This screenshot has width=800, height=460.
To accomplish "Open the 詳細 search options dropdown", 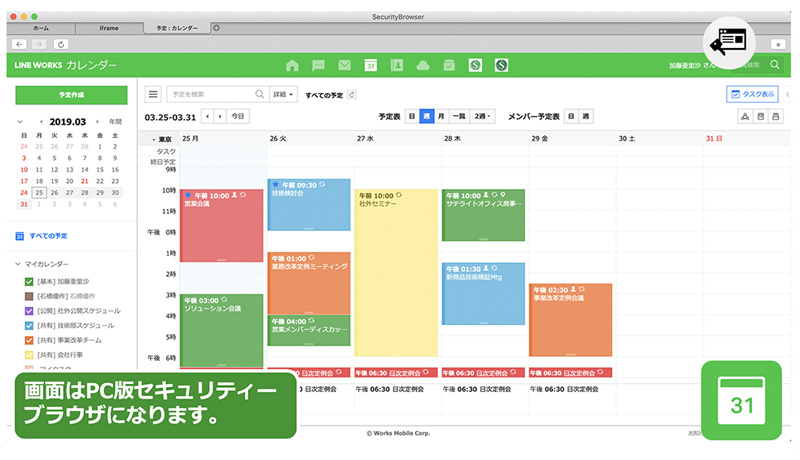I will pyautogui.click(x=283, y=94).
